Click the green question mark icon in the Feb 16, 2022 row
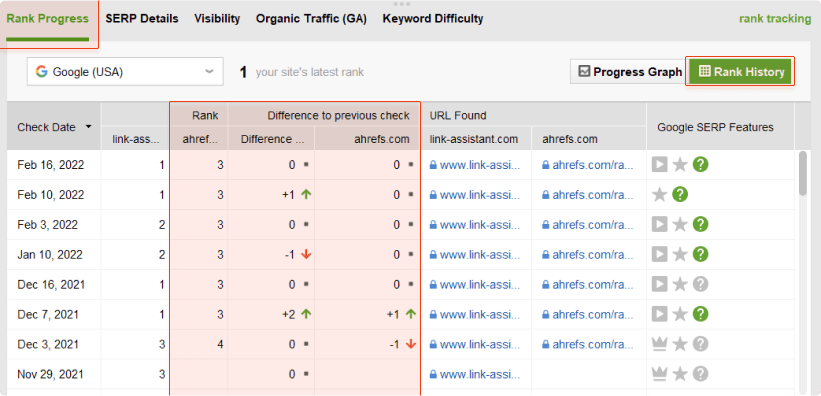This screenshot has height=396, width=821. [x=700, y=165]
